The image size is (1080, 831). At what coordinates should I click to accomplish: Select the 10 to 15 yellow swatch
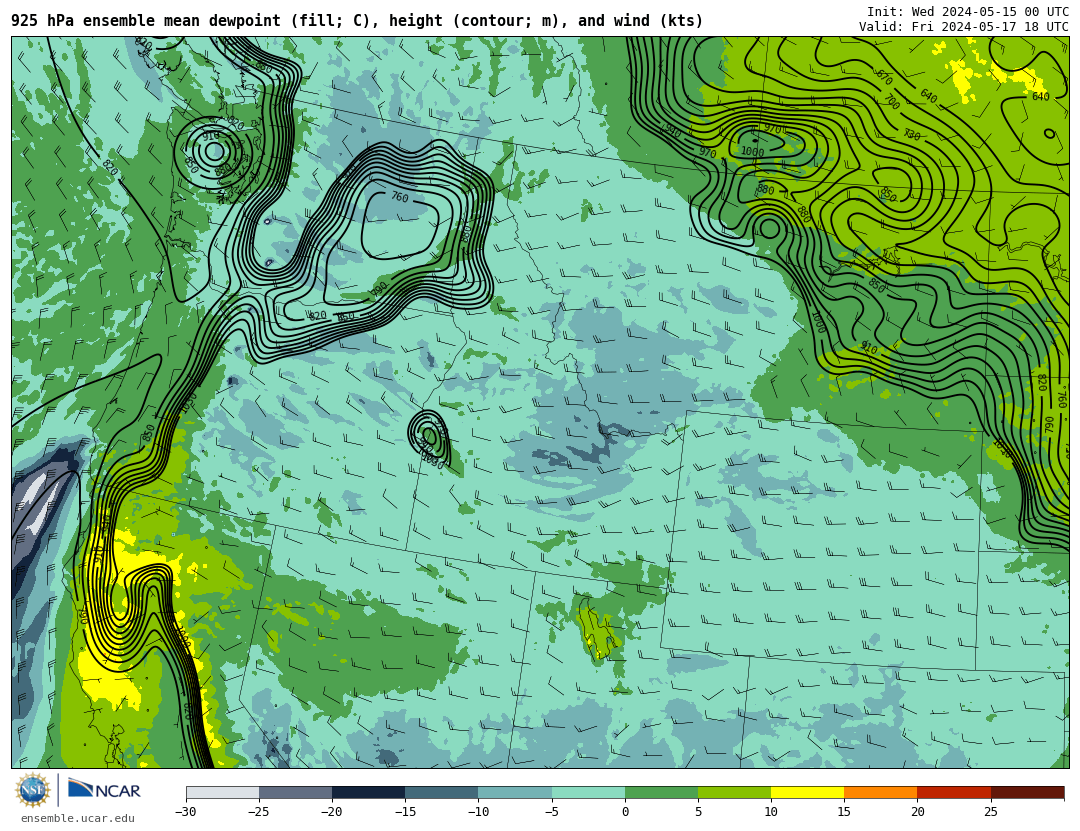(x=807, y=793)
